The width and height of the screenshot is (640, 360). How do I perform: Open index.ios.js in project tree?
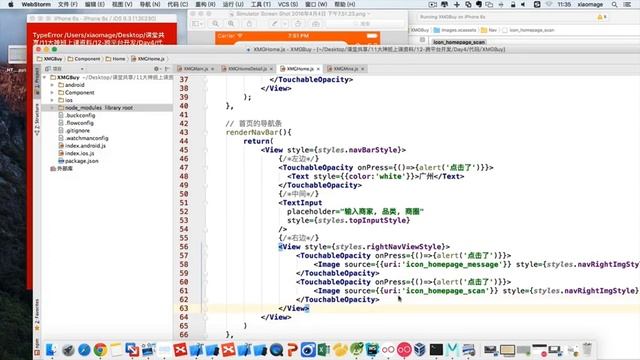click(76, 153)
